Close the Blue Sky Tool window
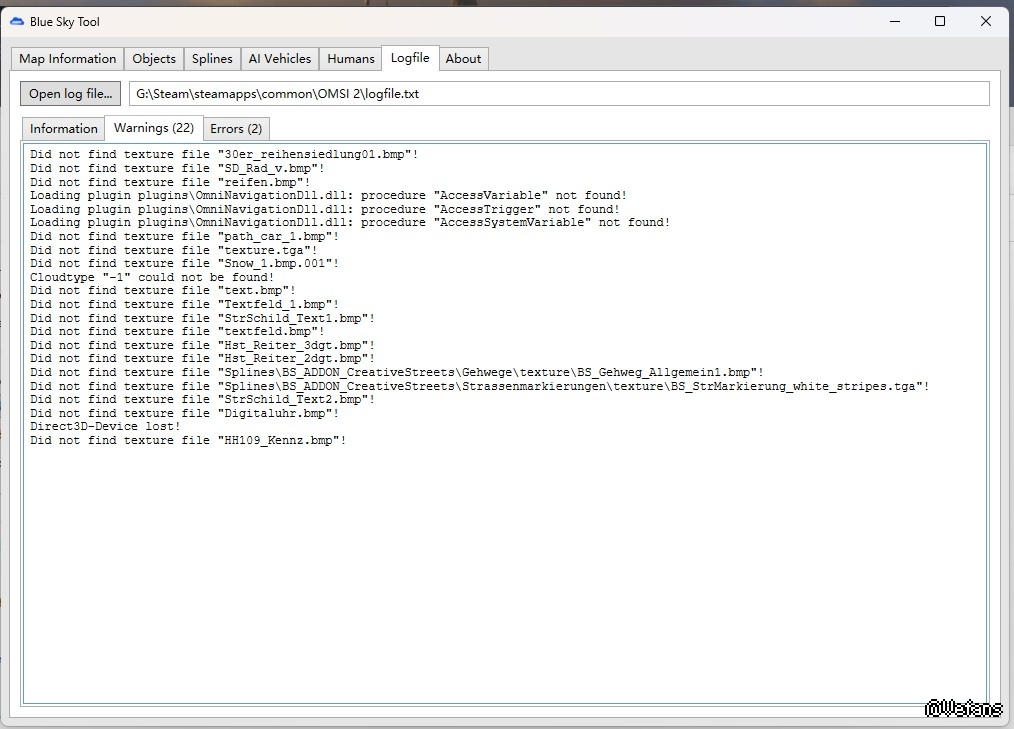The width and height of the screenshot is (1014, 729). click(986, 21)
